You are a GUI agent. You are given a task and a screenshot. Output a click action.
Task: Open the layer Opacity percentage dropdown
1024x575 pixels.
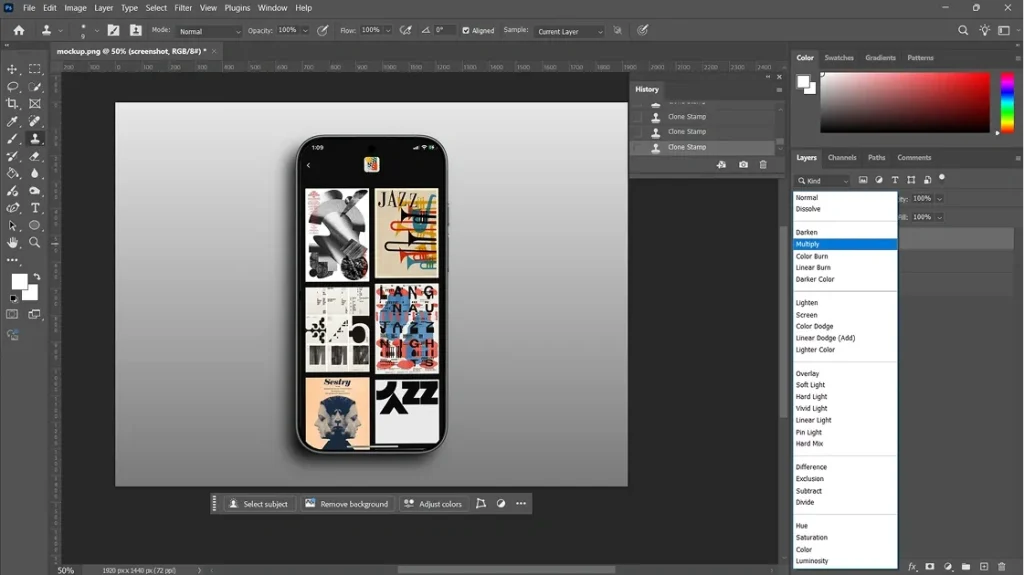point(939,199)
